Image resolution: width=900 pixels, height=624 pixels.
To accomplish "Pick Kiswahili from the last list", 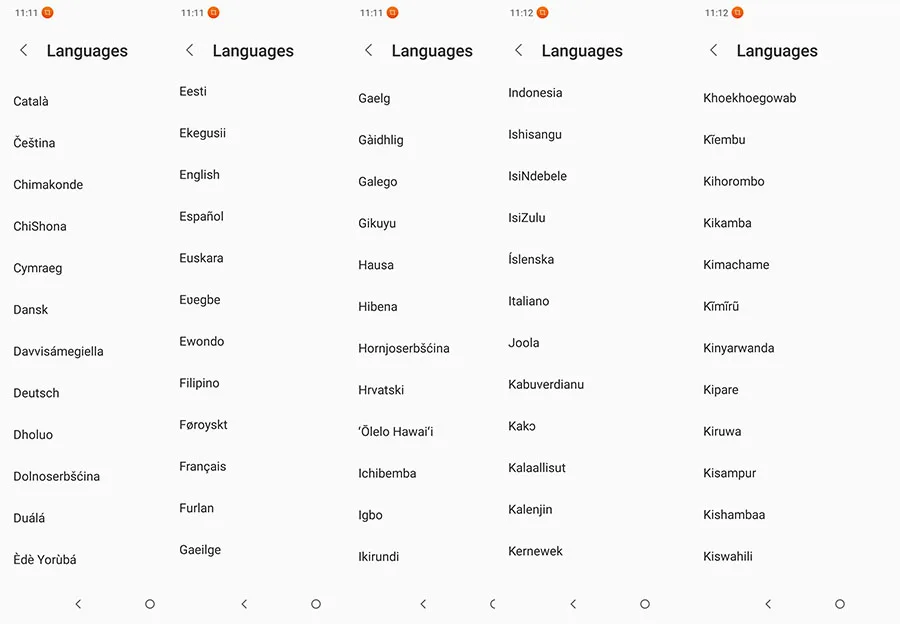I will click(727, 556).
